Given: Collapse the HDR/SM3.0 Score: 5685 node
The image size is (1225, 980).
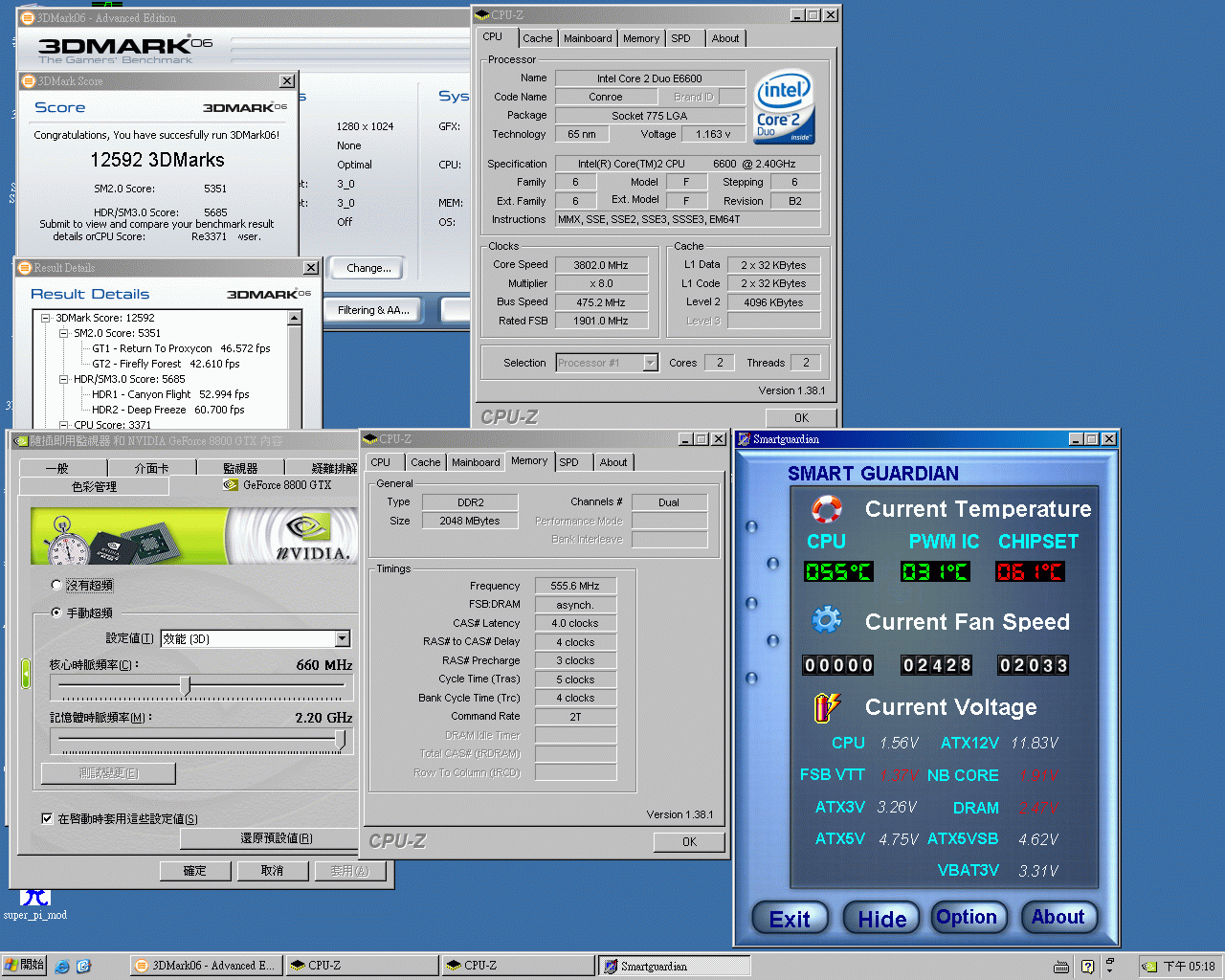Looking at the screenshot, I should pos(63,379).
